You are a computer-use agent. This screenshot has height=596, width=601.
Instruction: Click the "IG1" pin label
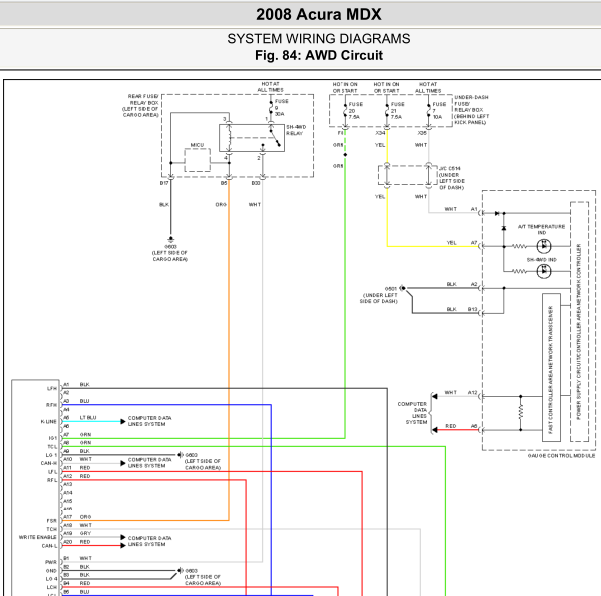(53, 438)
